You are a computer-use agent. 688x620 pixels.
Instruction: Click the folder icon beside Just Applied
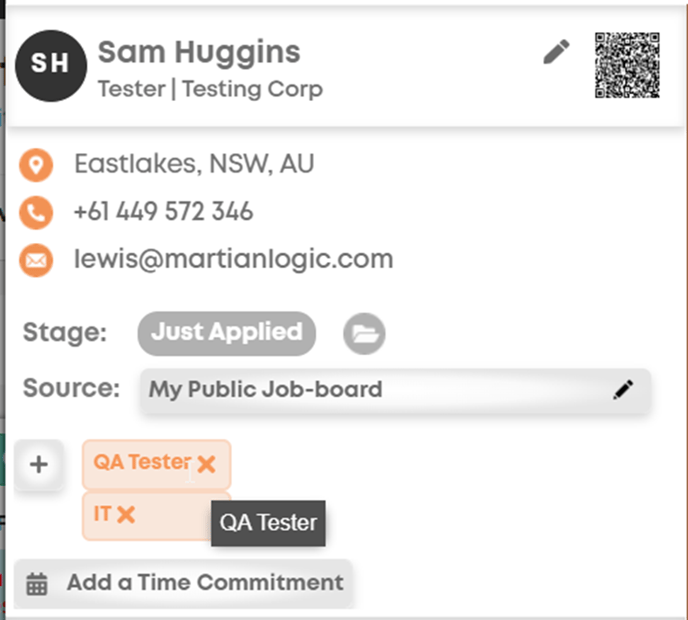[364, 333]
